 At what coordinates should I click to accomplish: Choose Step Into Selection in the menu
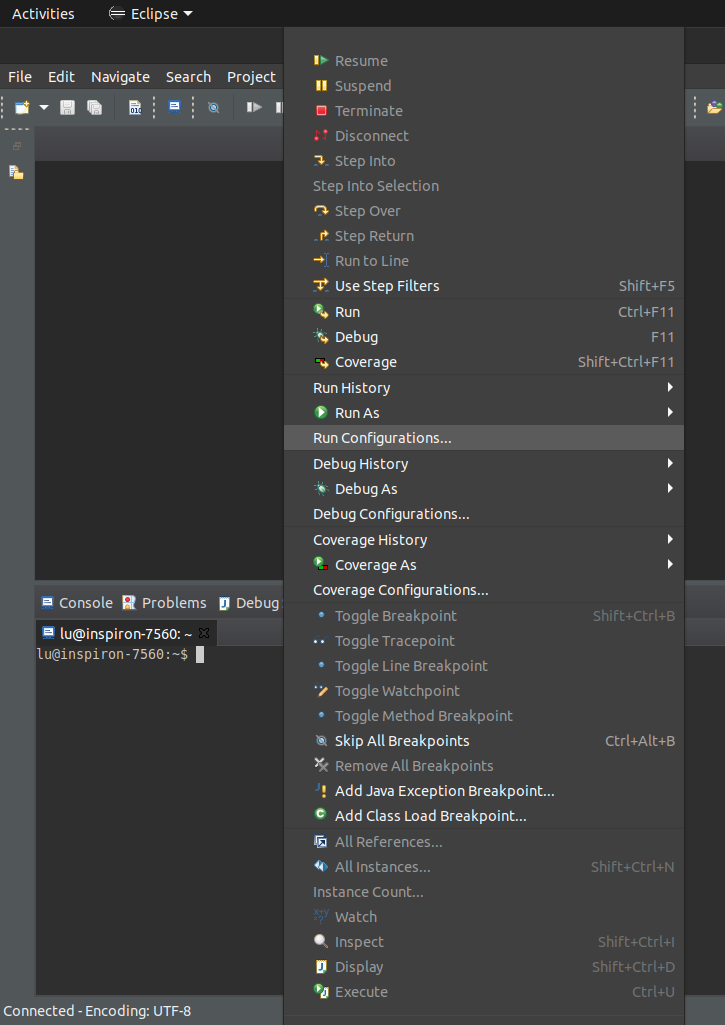pos(484,186)
